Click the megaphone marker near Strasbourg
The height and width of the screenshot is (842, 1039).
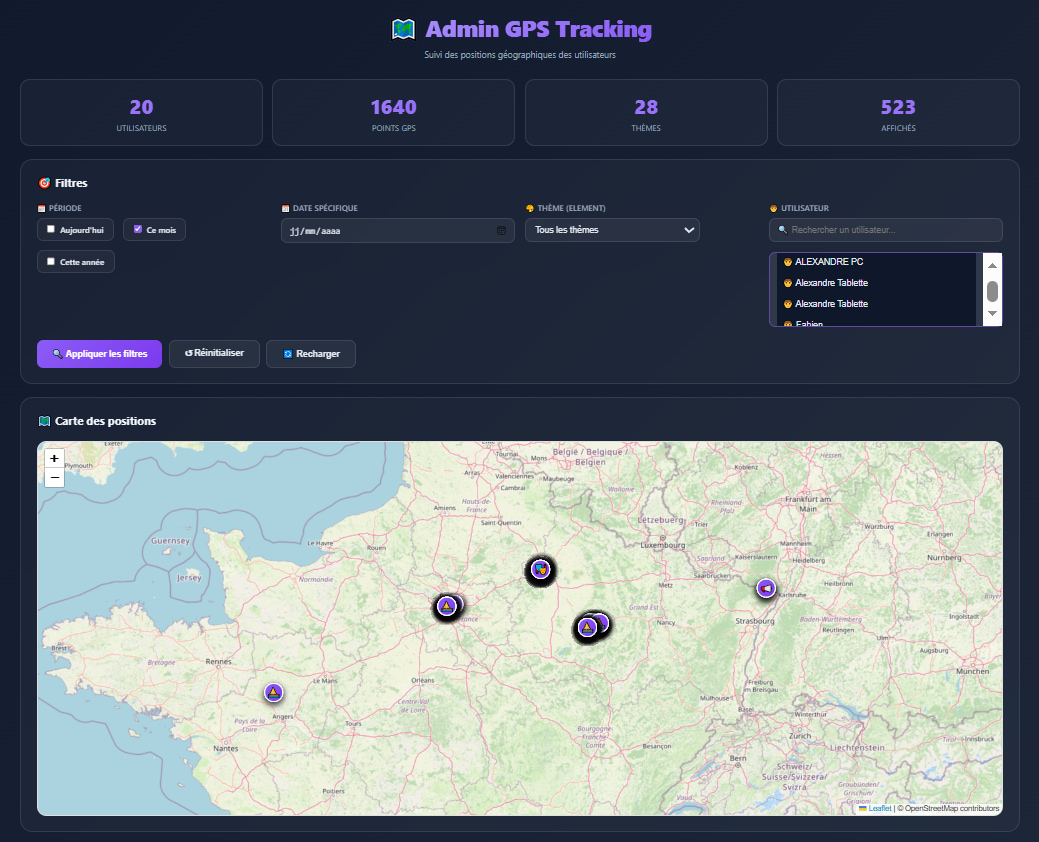tap(766, 589)
